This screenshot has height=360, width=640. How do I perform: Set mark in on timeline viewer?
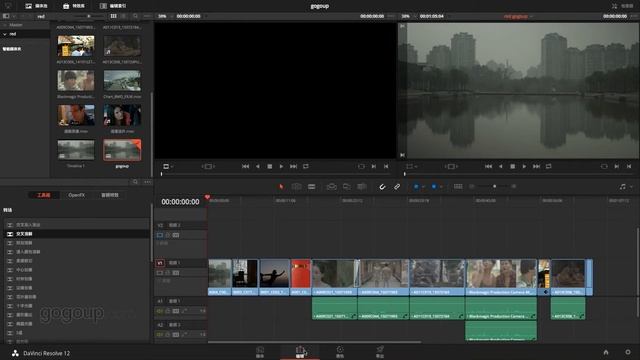pos(617,167)
